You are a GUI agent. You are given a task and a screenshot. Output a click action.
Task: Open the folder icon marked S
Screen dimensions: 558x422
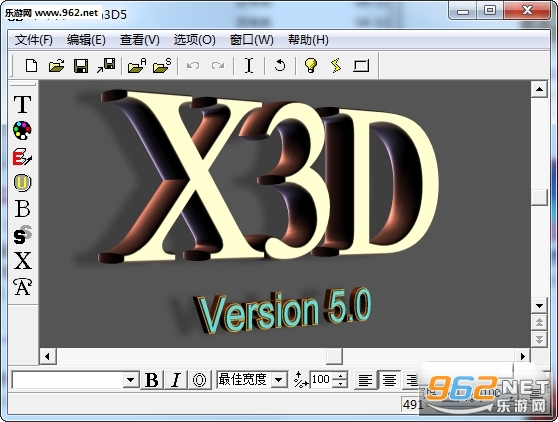click(162, 65)
